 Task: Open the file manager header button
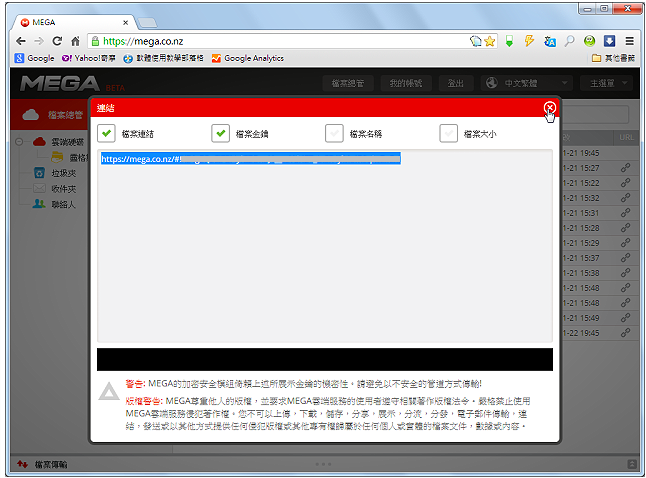point(348,83)
